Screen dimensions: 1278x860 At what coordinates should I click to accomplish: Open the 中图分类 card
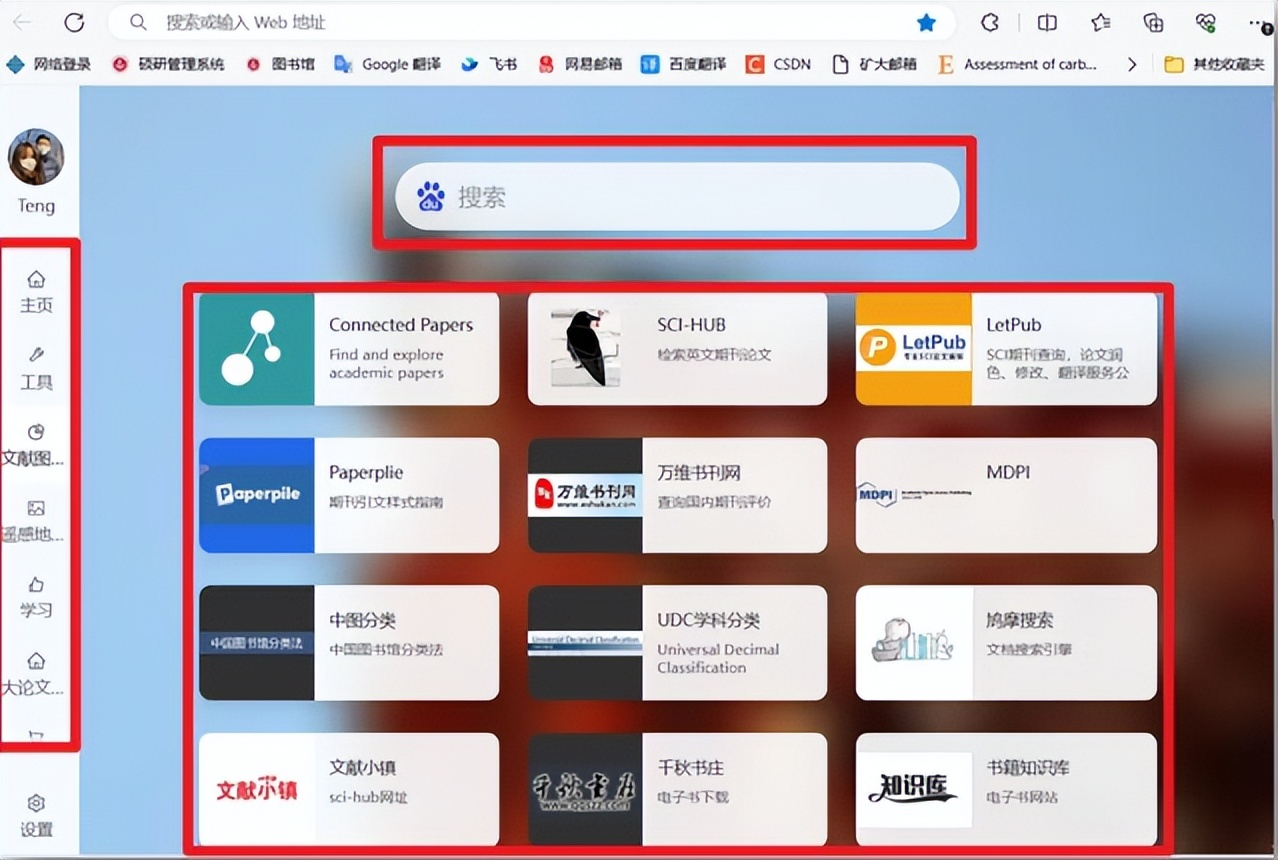click(349, 643)
